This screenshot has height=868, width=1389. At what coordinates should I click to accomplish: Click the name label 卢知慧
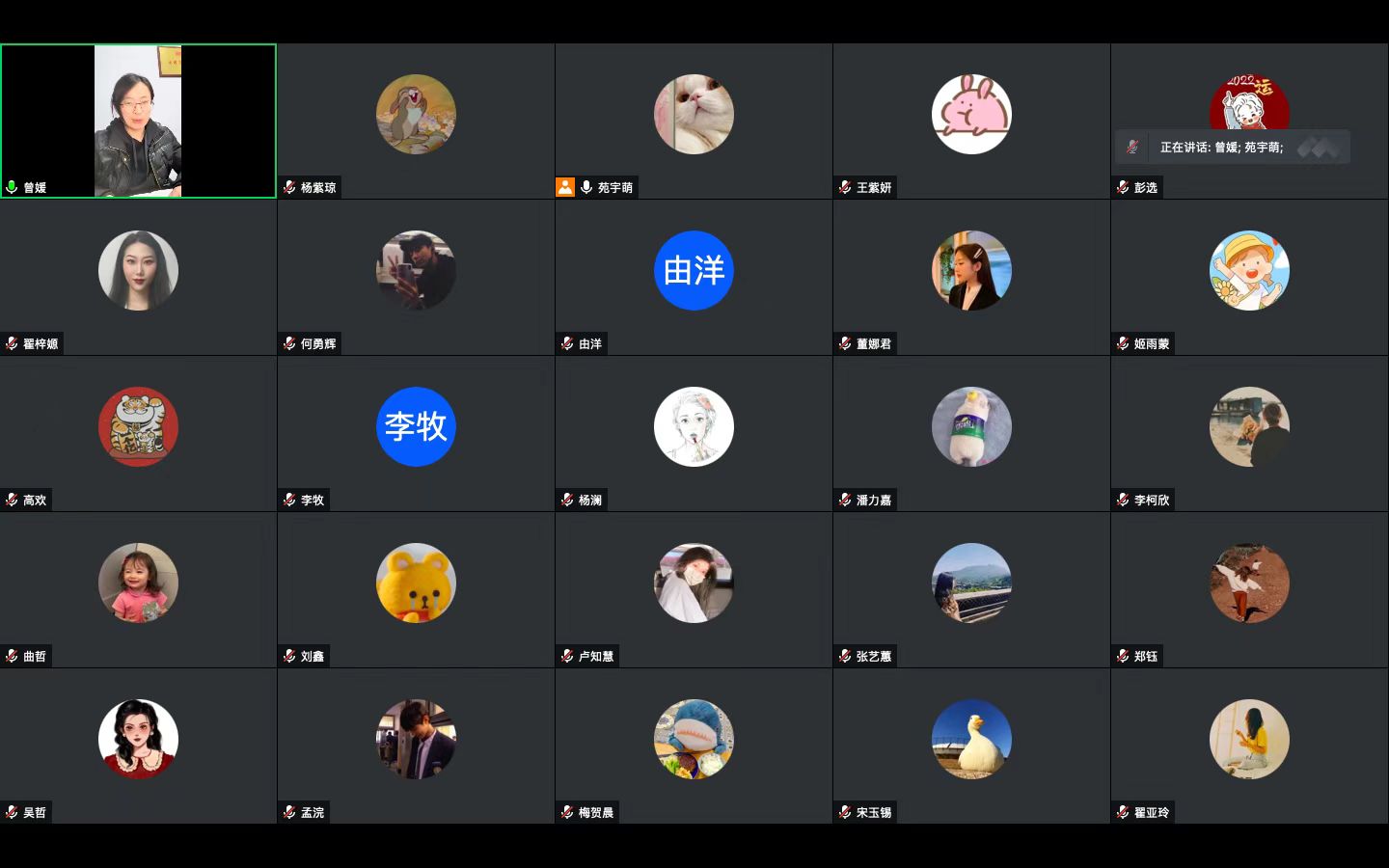(596, 656)
